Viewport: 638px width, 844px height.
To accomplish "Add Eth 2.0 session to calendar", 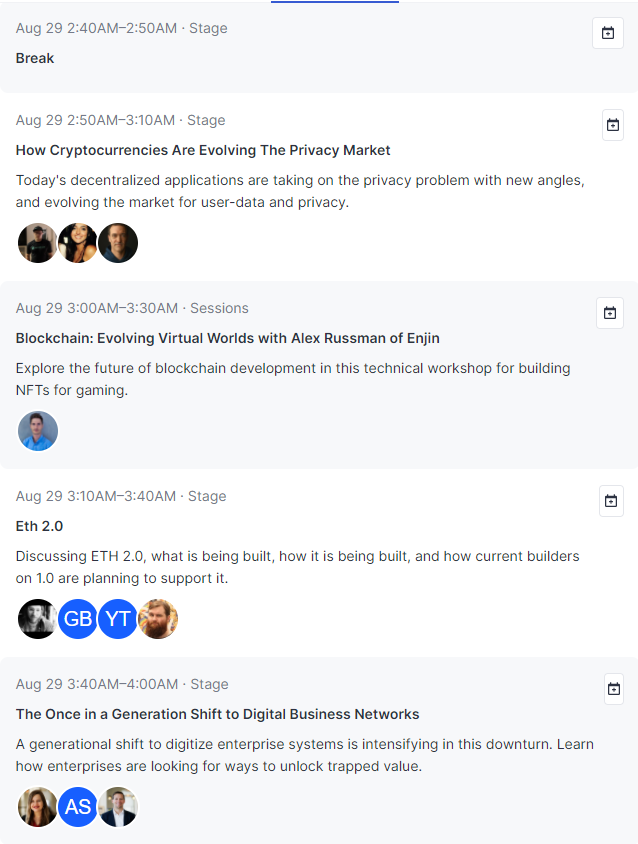I will [x=611, y=501].
